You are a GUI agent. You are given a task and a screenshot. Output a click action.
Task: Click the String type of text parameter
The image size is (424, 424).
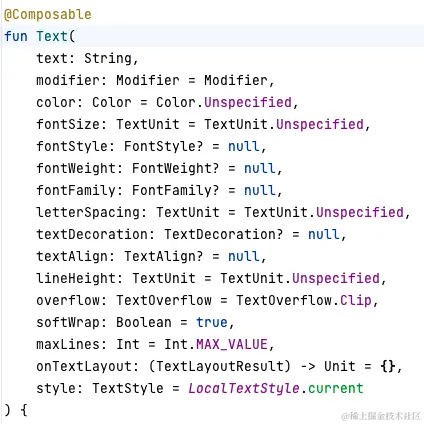coord(108,58)
